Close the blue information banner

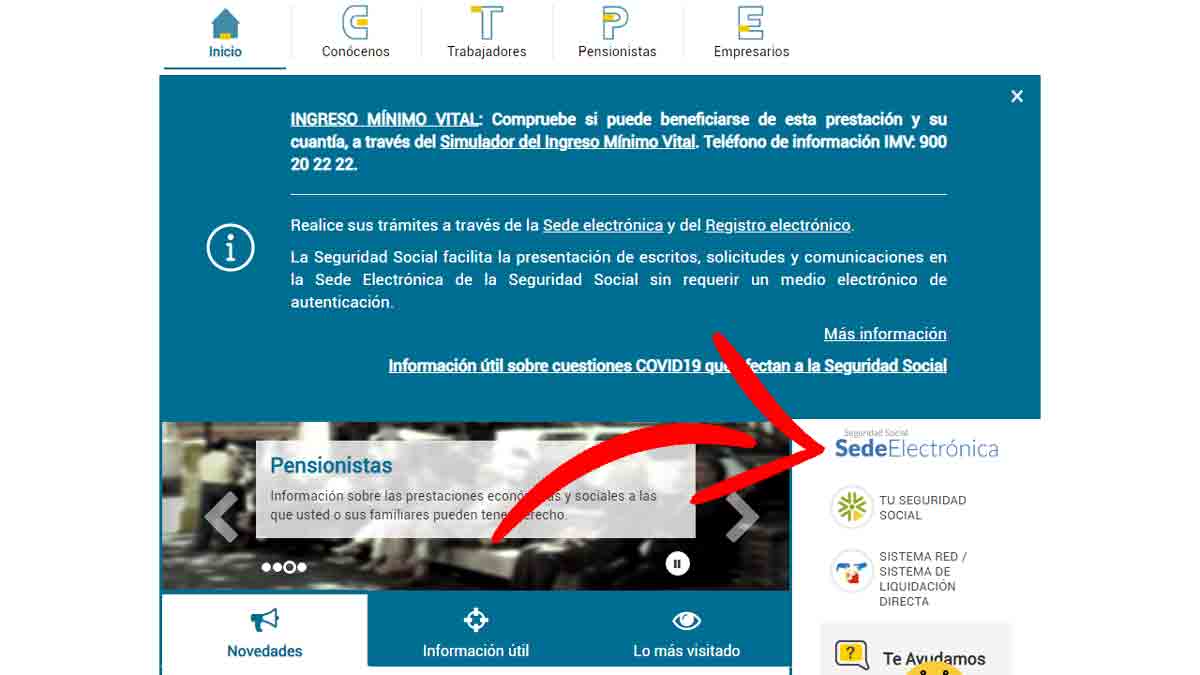point(1016,96)
